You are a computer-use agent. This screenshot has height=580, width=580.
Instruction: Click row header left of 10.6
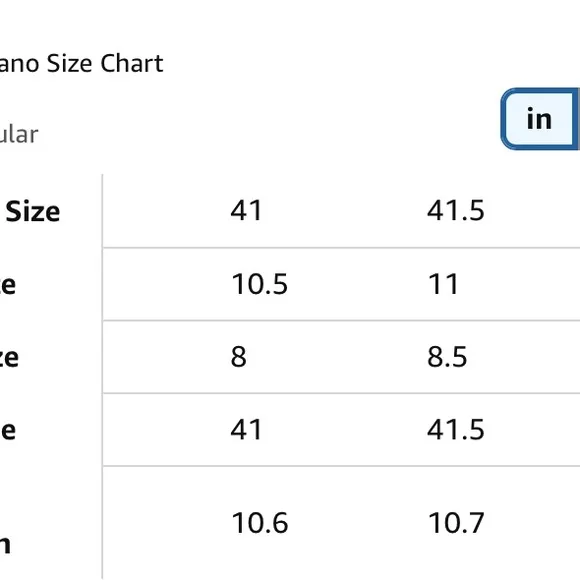[x=5, y=545]
